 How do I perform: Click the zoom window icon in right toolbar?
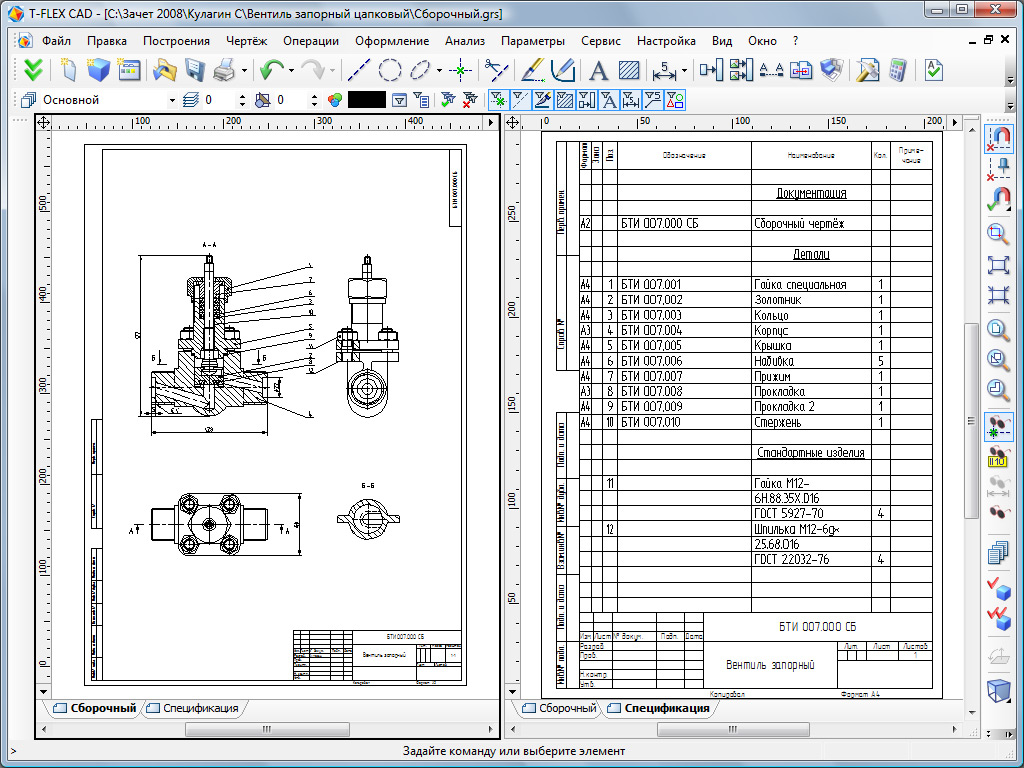coord(998,234)
